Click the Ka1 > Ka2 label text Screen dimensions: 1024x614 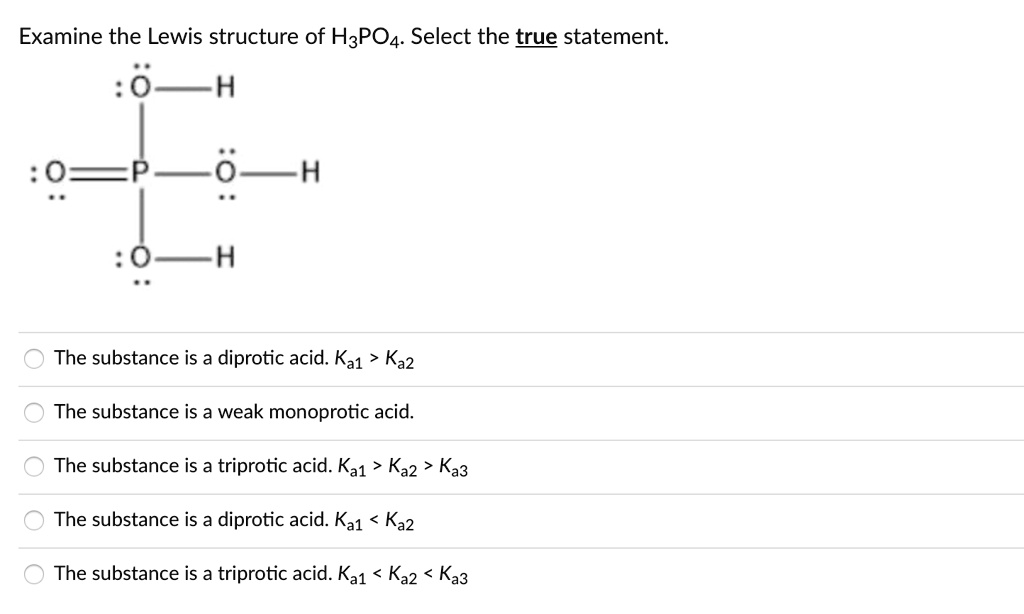click(376, 357)
